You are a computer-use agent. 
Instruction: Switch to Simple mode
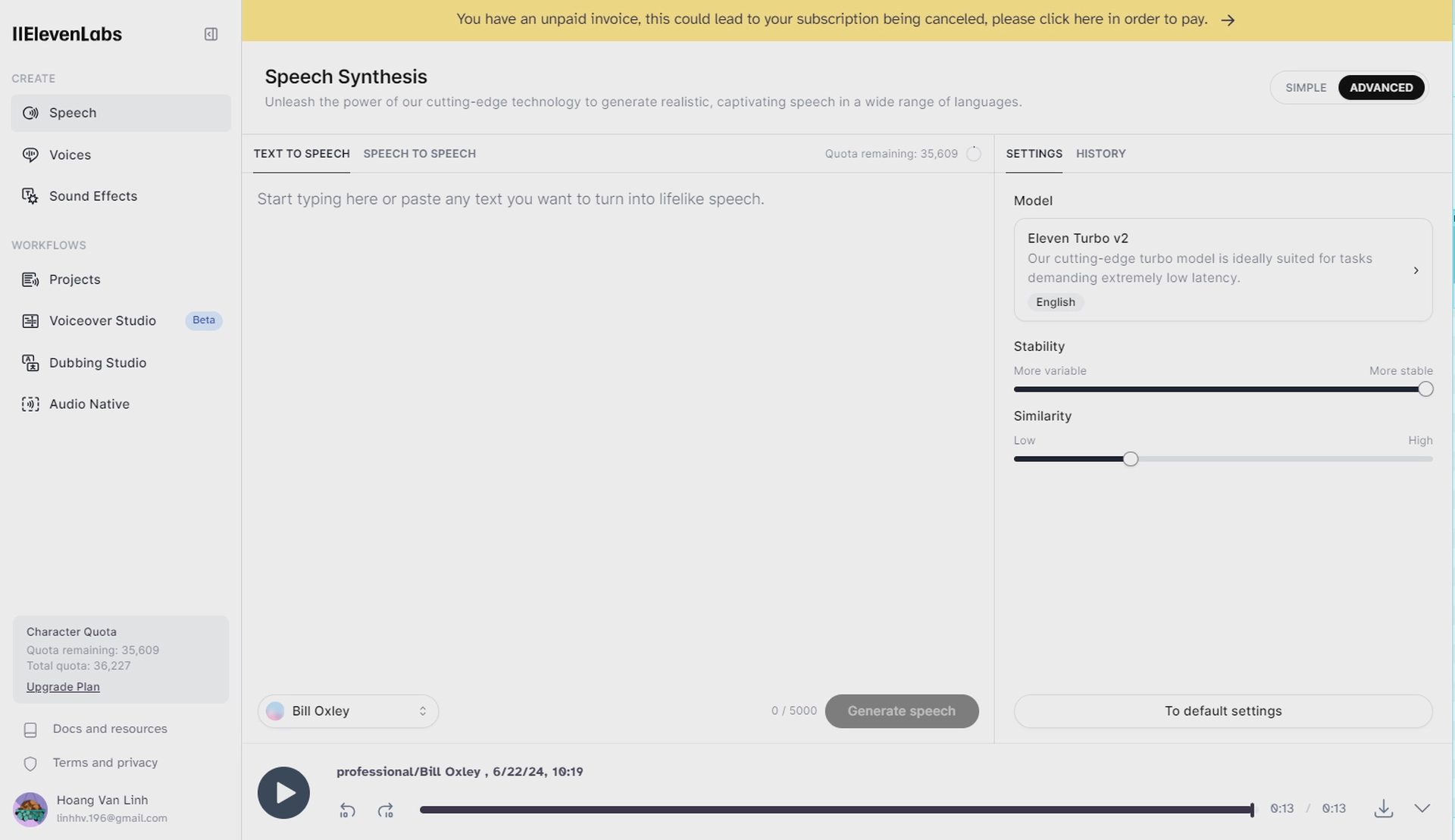tap(1306, 87)
